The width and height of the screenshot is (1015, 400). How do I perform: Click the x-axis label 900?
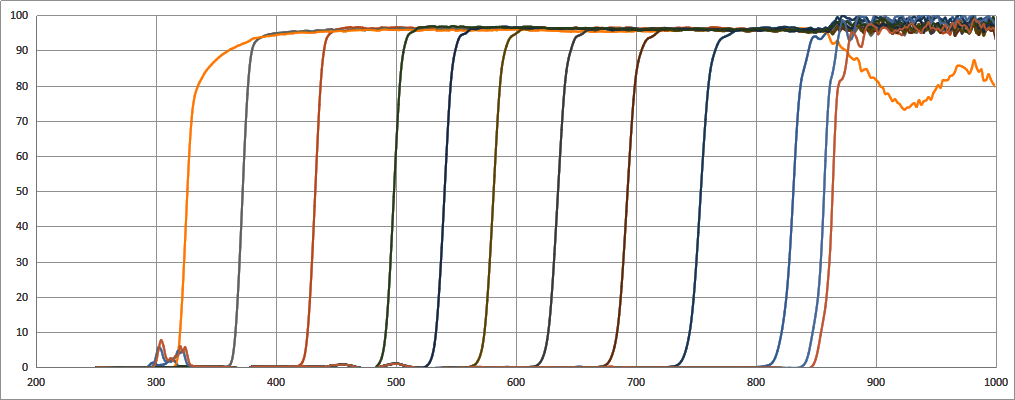click(x=876, y=382)
